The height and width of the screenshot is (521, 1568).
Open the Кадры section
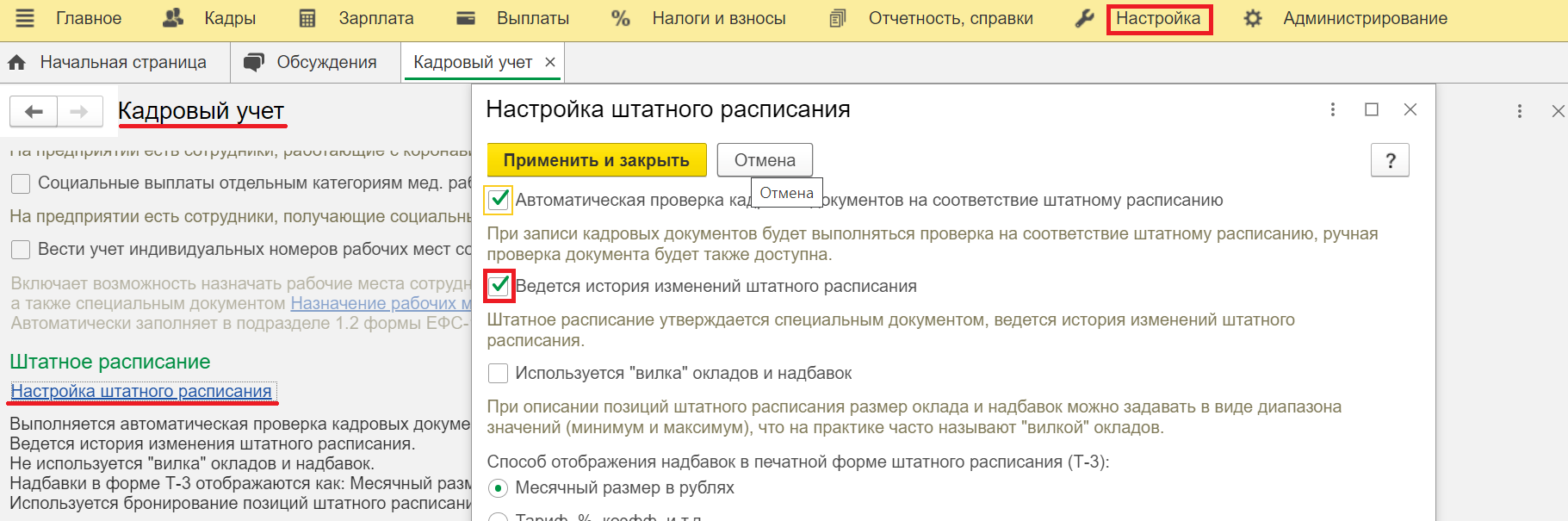pyautogui.click(x=230, y=18)
